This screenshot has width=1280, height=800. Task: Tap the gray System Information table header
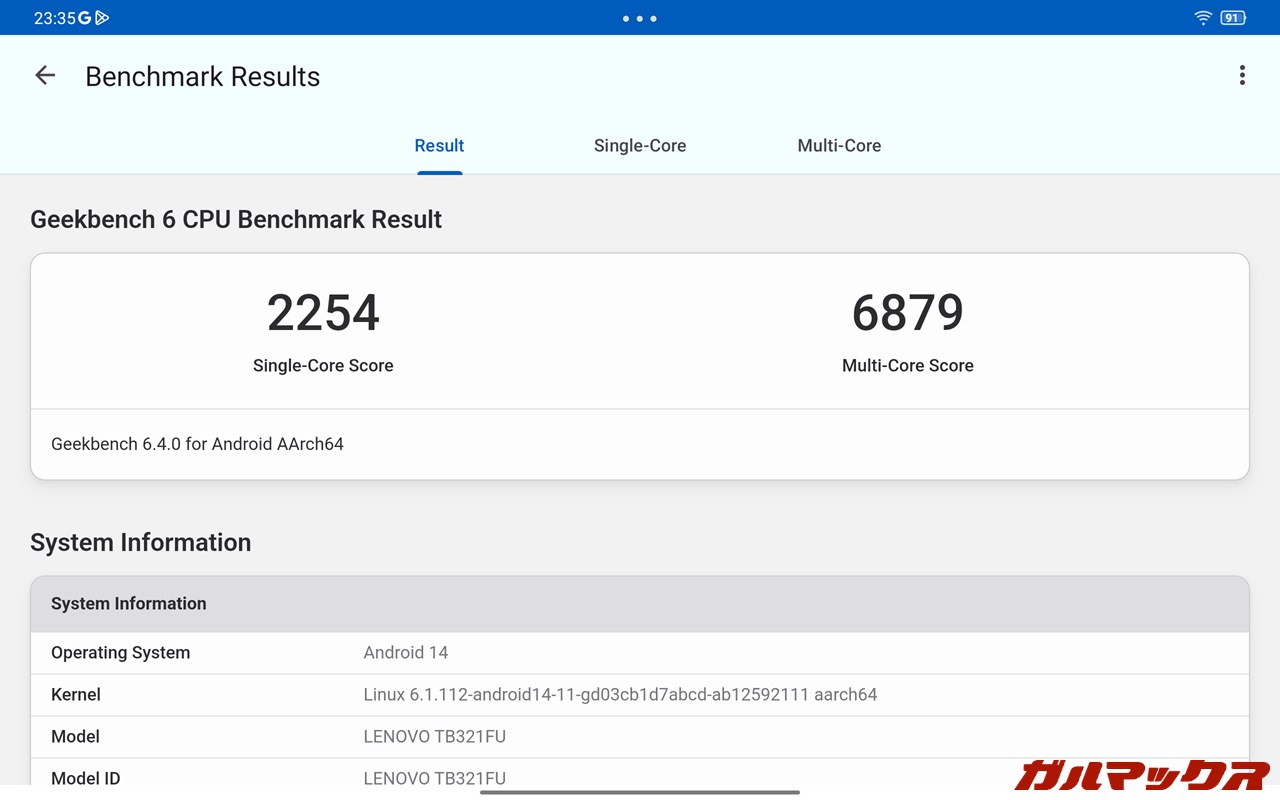coord(640,604)
